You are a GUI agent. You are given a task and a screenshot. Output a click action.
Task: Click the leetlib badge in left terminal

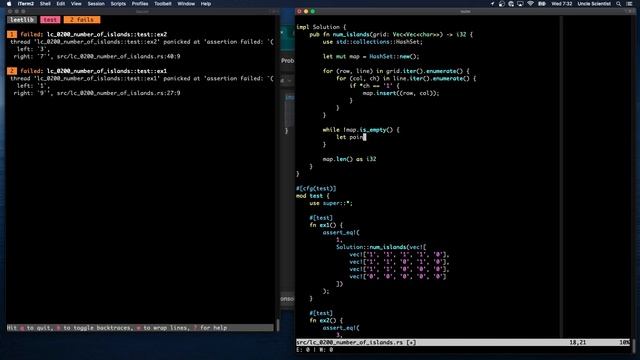(22, 20)
